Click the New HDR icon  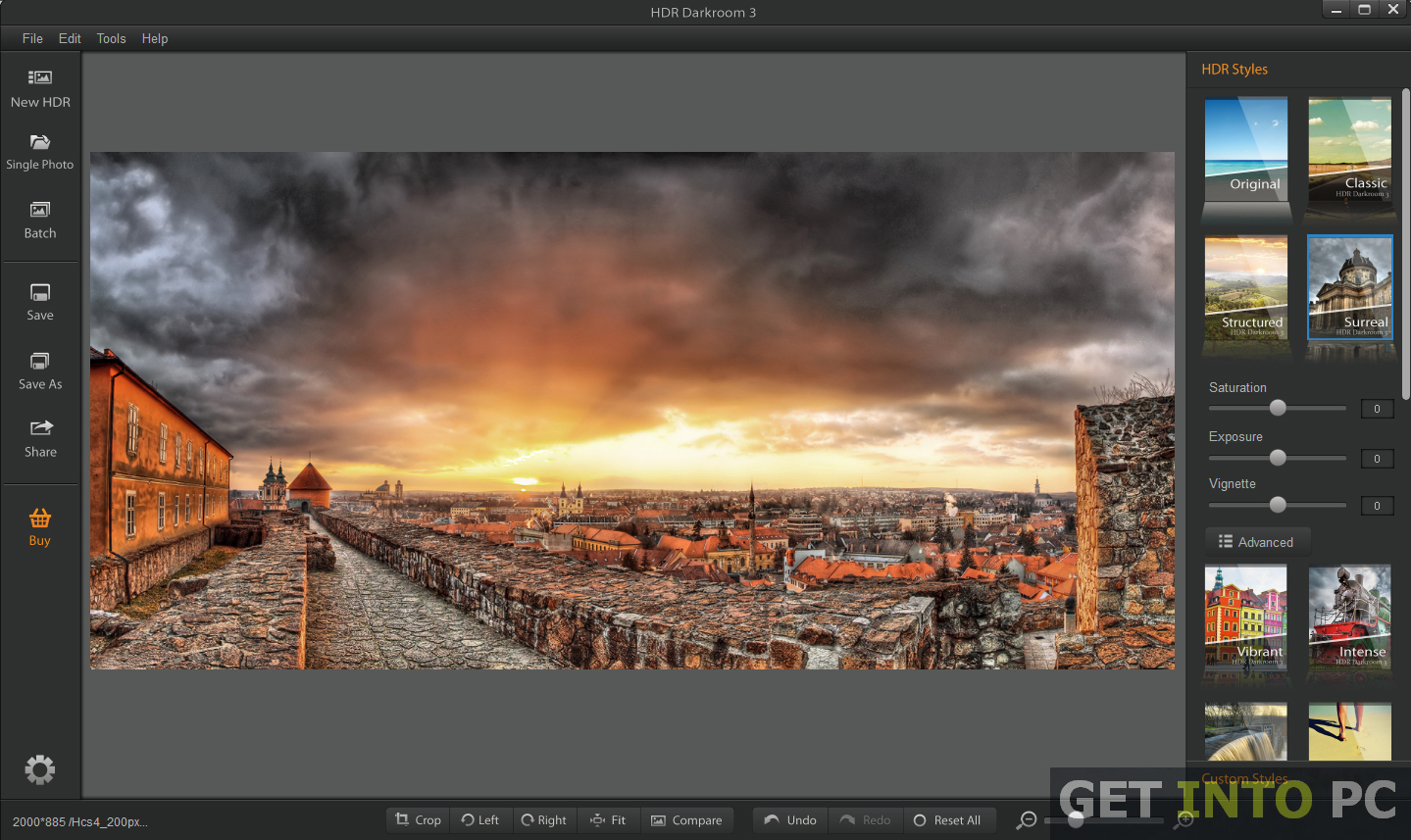[39, 86]
